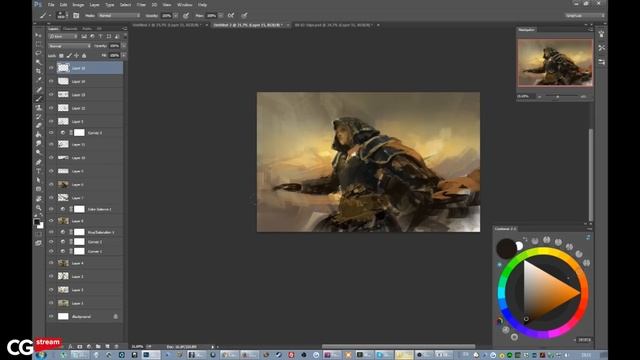Switch to the Paths panel tab
Screen dimensions: 640x360
tap(87, 29)
